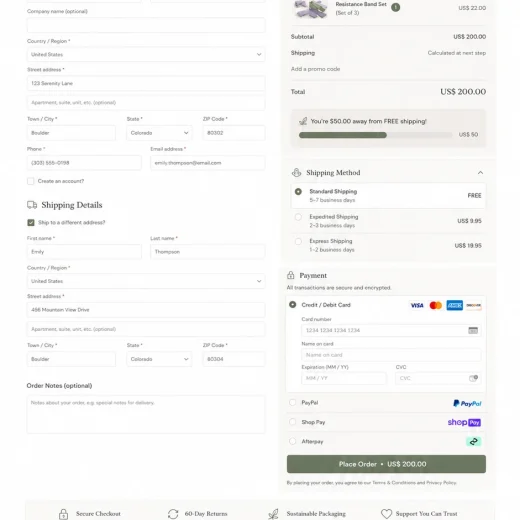Select PayPal payment radio button
The width and height of the screenshot is (520, 520).
pyautogui.click(x=293, y=403)
